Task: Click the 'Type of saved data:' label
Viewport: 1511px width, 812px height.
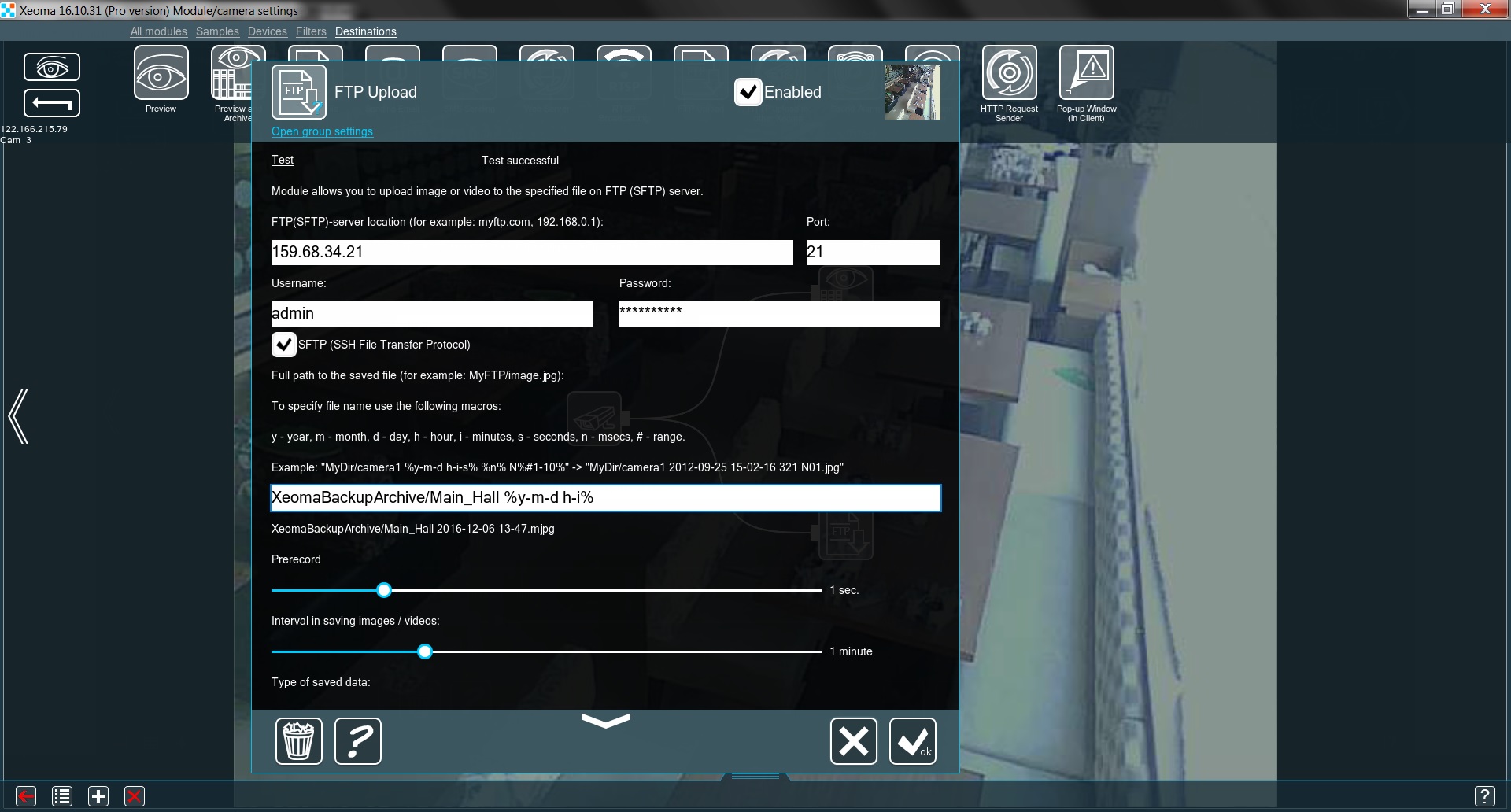Action: click(x=321, y=682)
